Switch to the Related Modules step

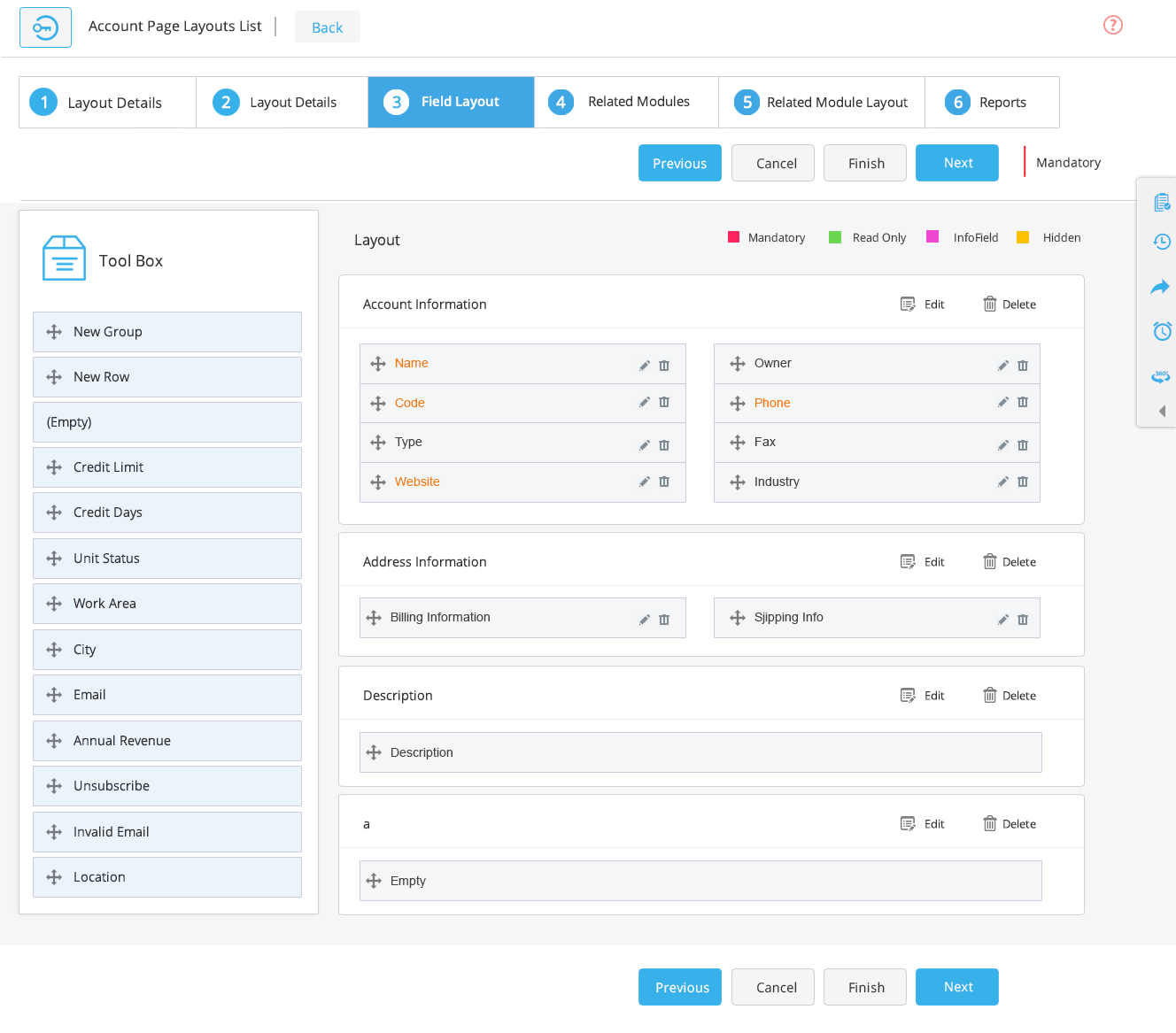(x=625, y=101)
